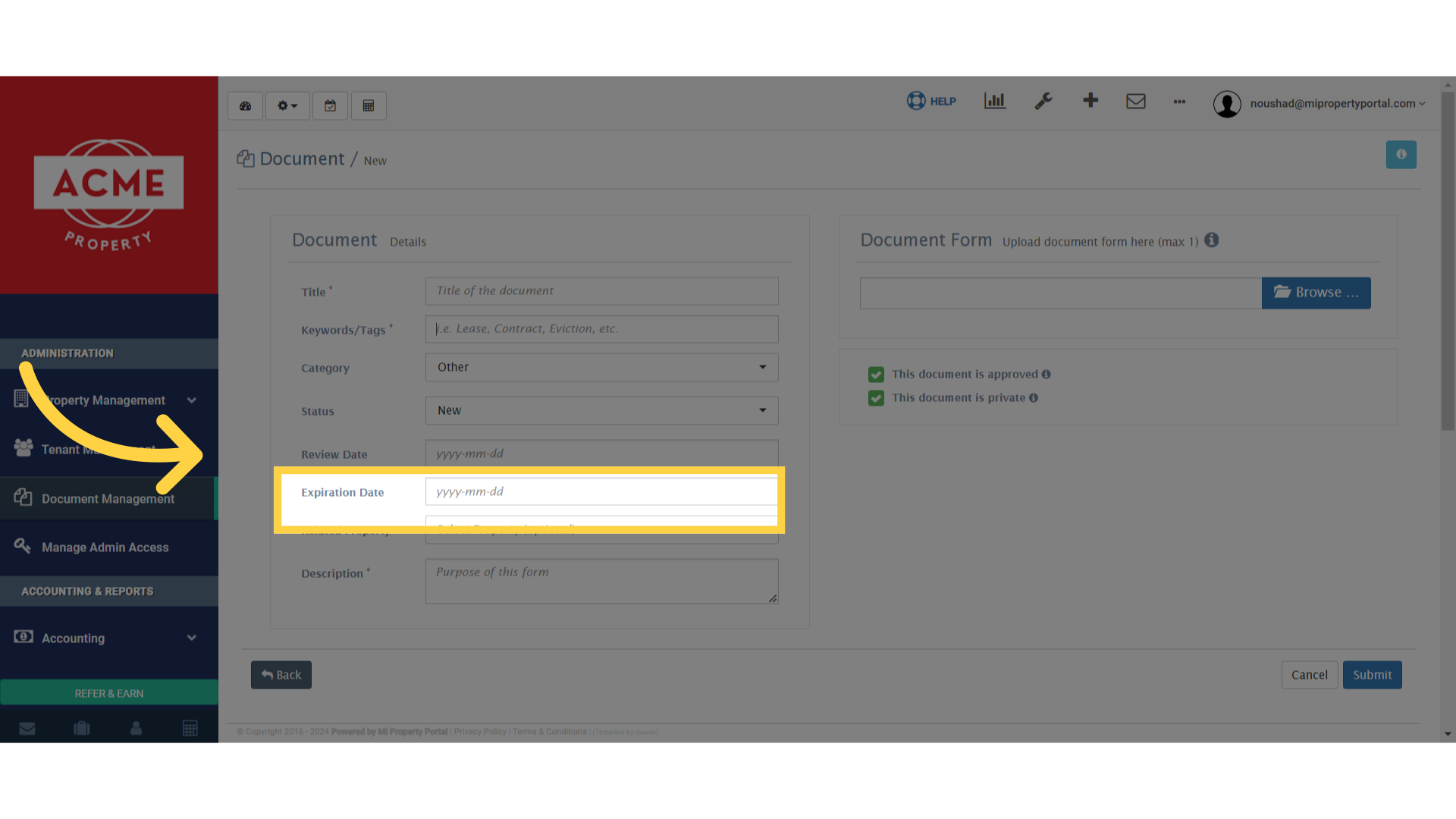Open the calendar check toolbar icon

tap(330, 106)
